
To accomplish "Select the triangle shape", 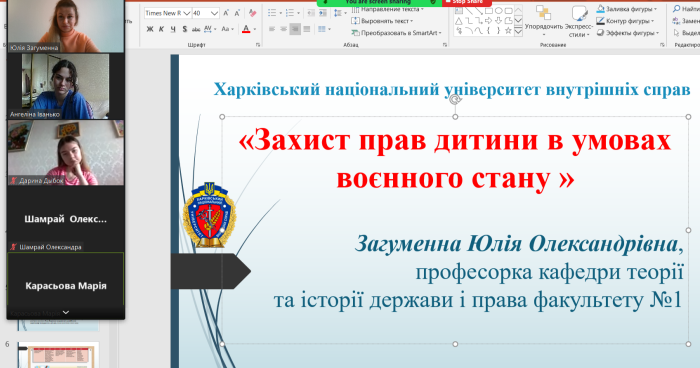I will [x=459, y=21].
